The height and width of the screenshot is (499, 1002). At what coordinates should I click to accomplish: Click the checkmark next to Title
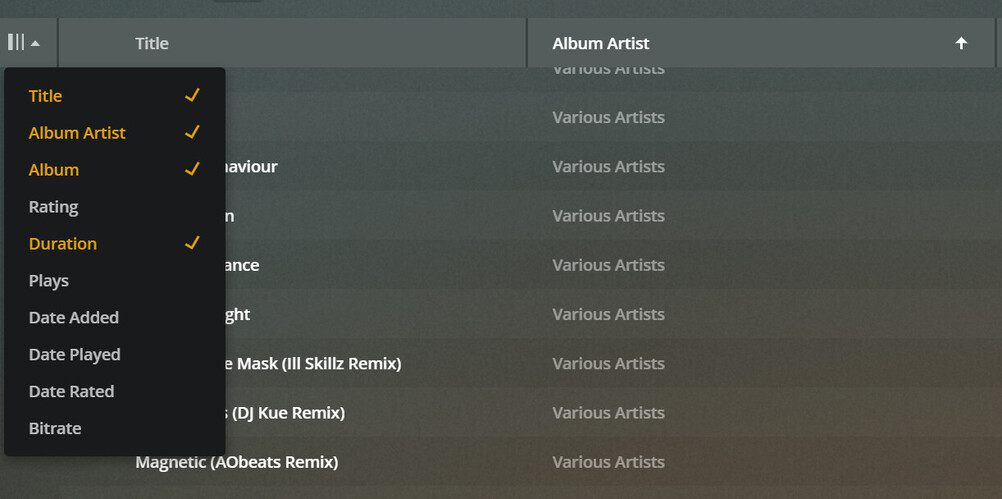click(x=193, y=95)
